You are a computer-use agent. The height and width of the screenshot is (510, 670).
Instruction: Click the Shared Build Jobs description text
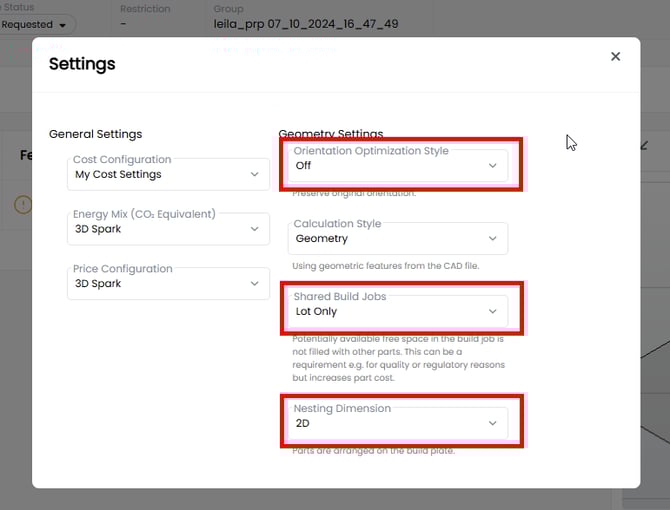pos(398,358)
